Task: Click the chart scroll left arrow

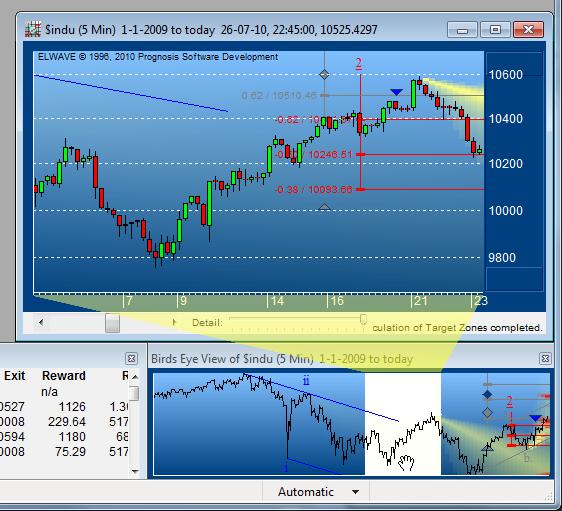Action: [x=41, y=322]
